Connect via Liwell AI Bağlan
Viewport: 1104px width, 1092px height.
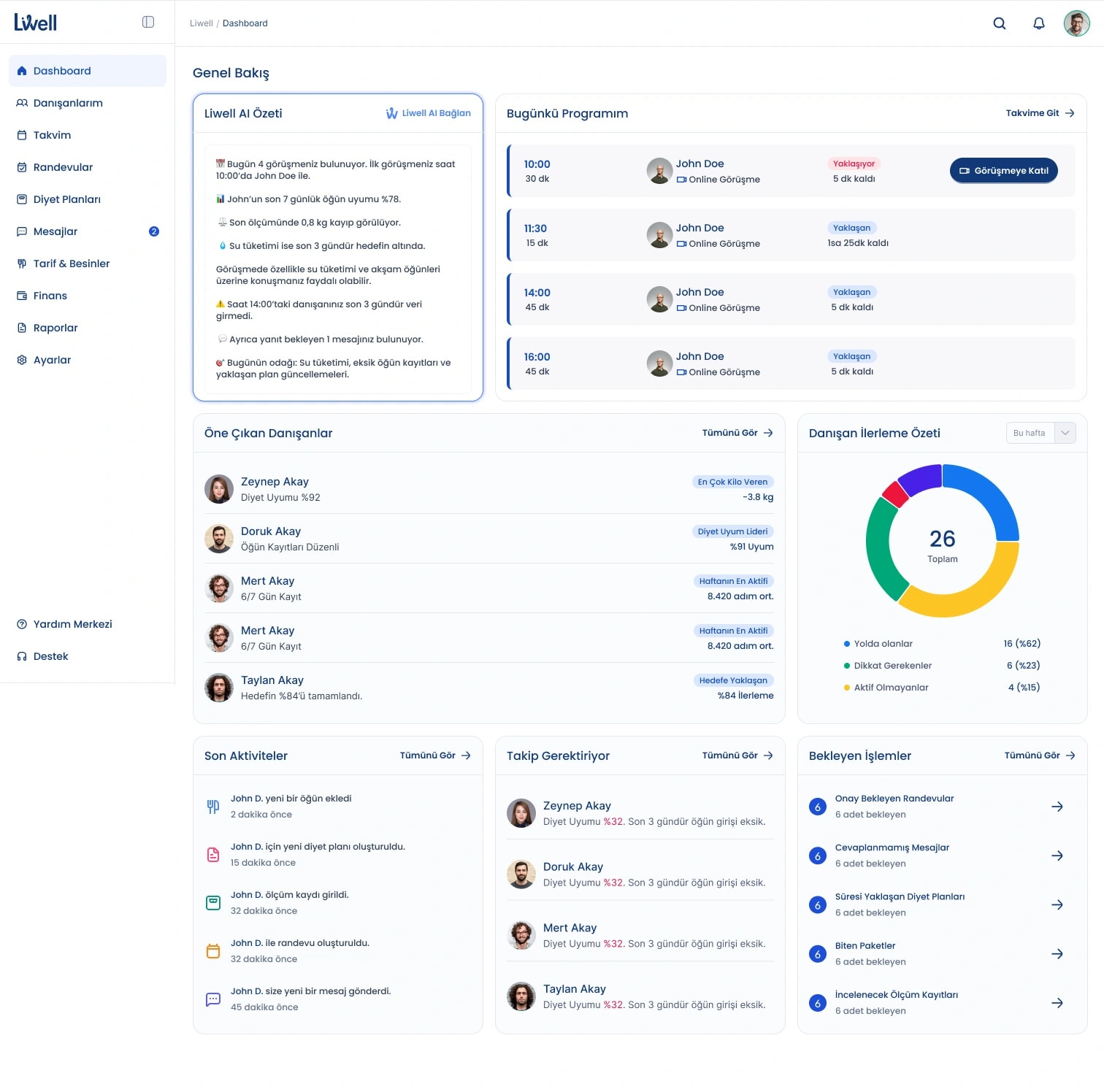(x=429, y=113)
